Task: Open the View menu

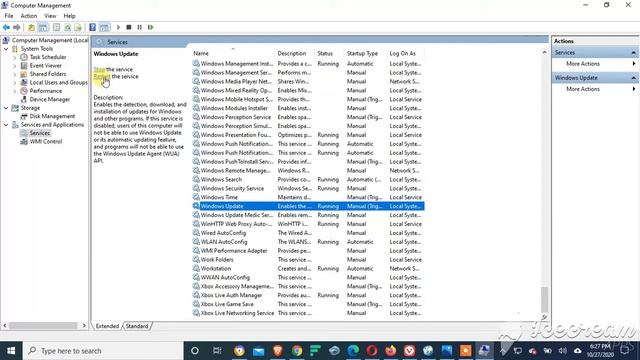Action: 50,16
